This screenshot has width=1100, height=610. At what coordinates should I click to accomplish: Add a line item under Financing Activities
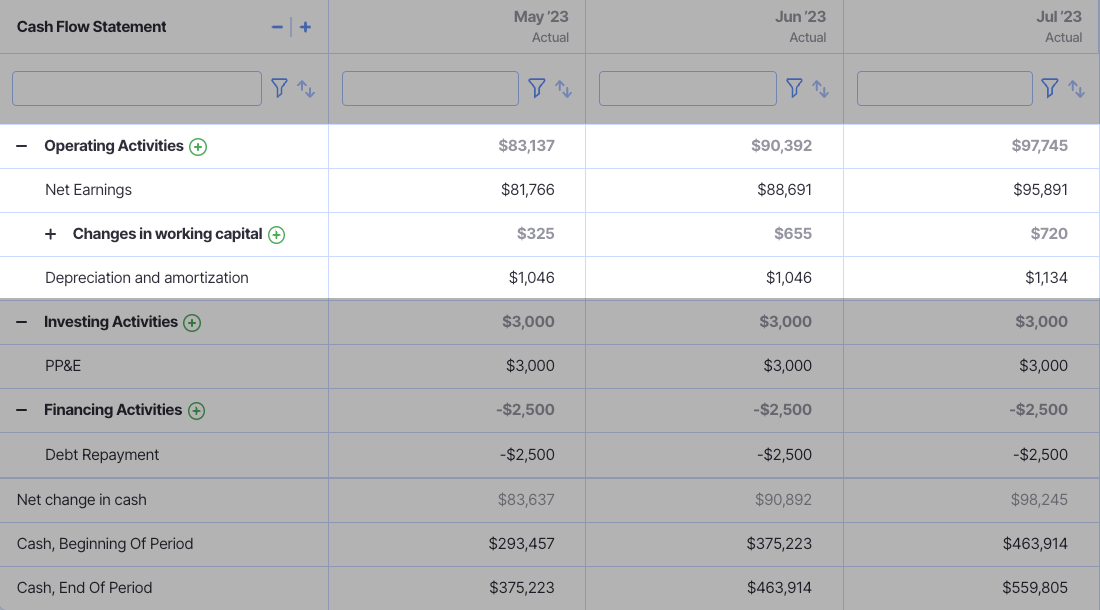(196, 410)
